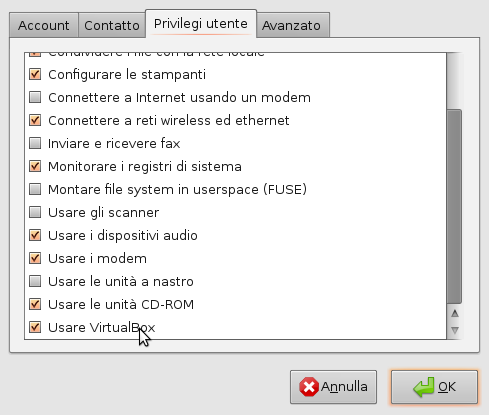Open the Contatto tab

(112, 25)
